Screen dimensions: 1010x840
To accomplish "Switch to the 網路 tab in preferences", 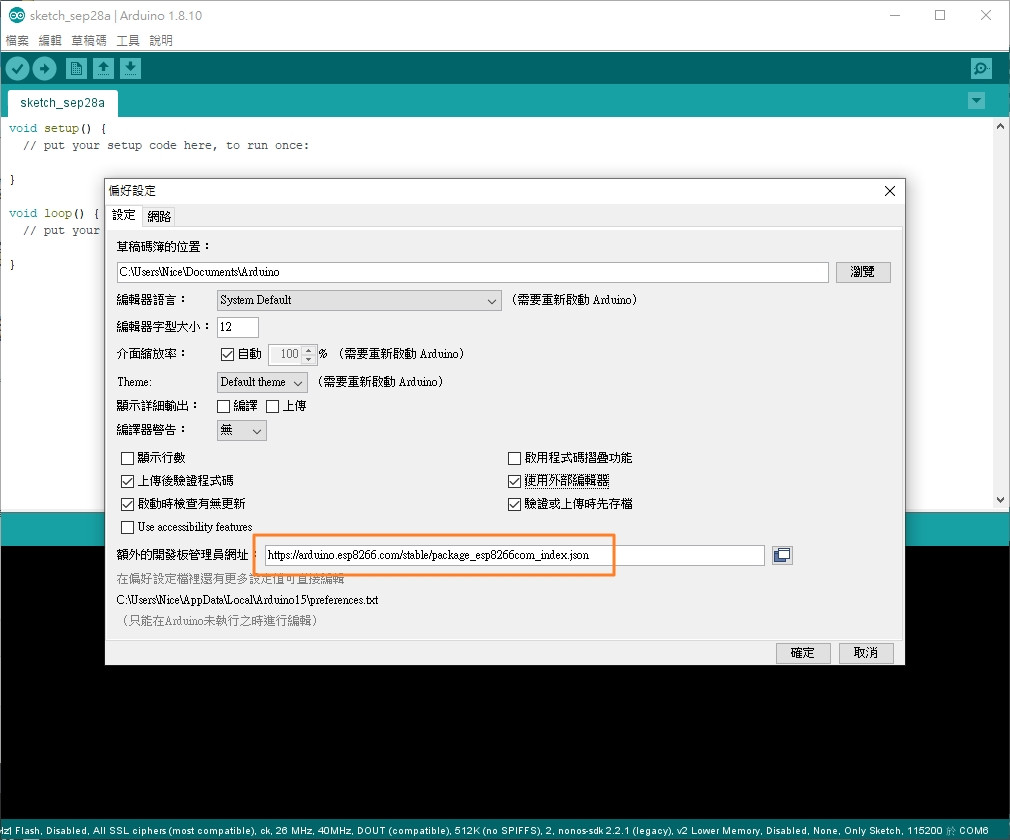I will pos(159,216).
